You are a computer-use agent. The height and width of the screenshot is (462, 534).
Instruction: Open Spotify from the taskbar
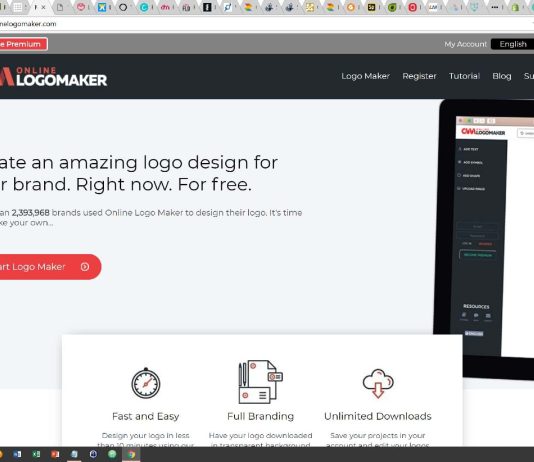click(x=112, y=454)
